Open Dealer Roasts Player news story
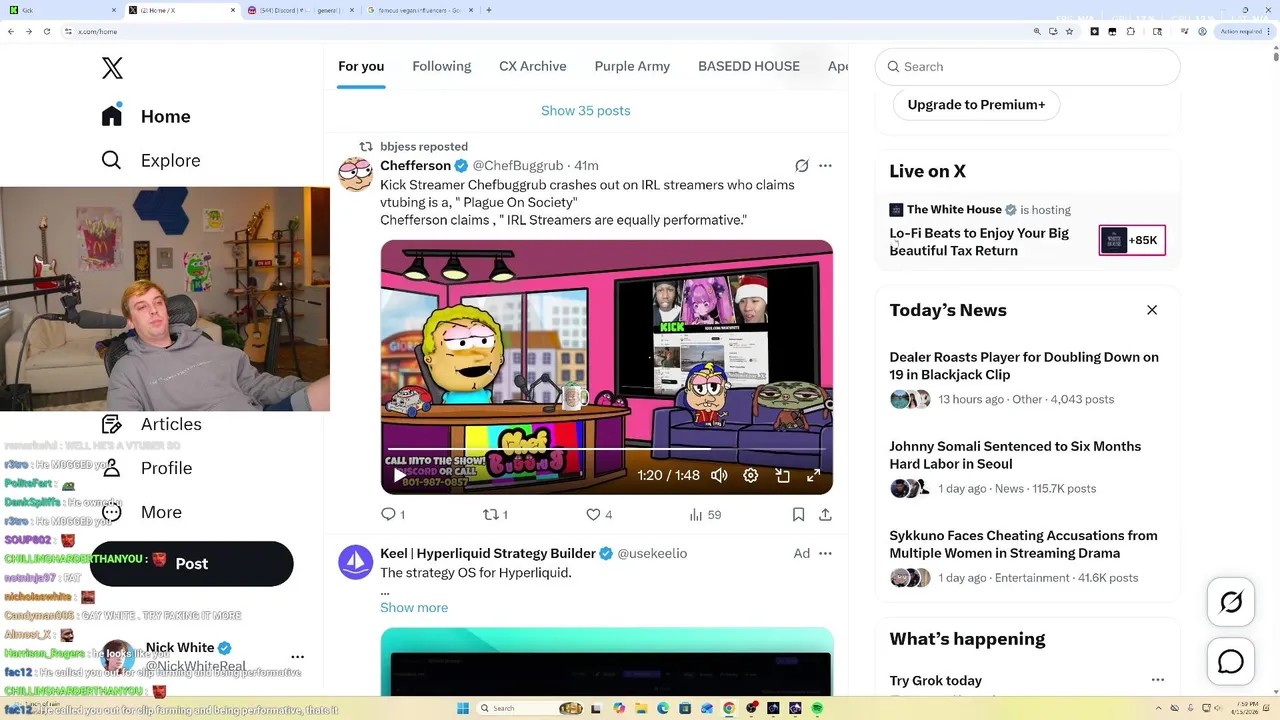The image size is (1280, 720). pos(1024,366)
